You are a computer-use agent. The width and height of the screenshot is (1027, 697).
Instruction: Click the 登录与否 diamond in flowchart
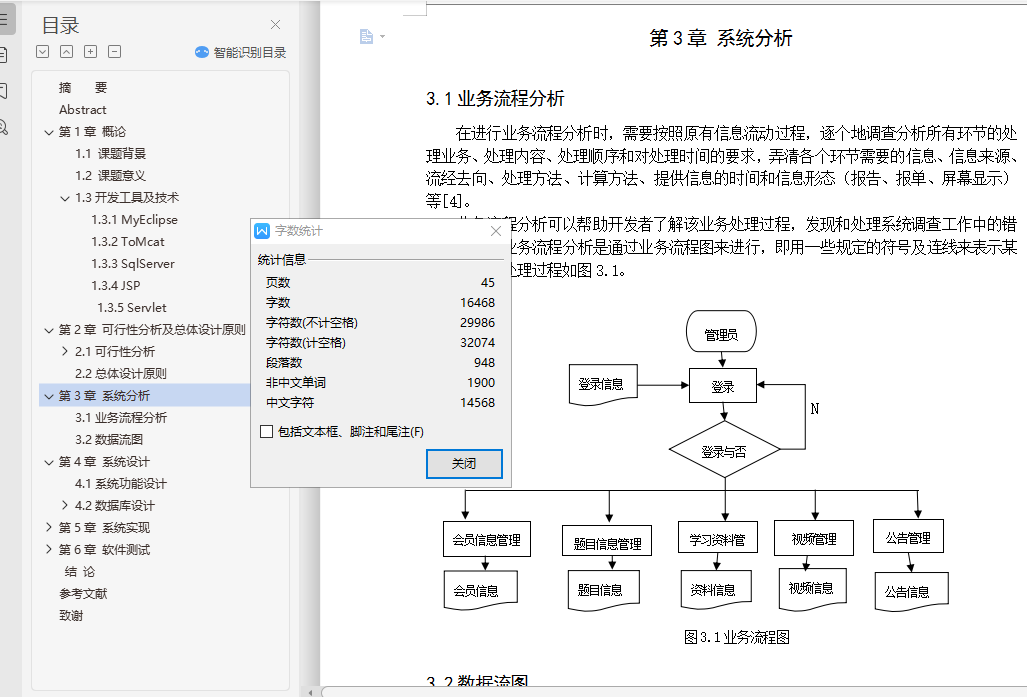[724, 451]
